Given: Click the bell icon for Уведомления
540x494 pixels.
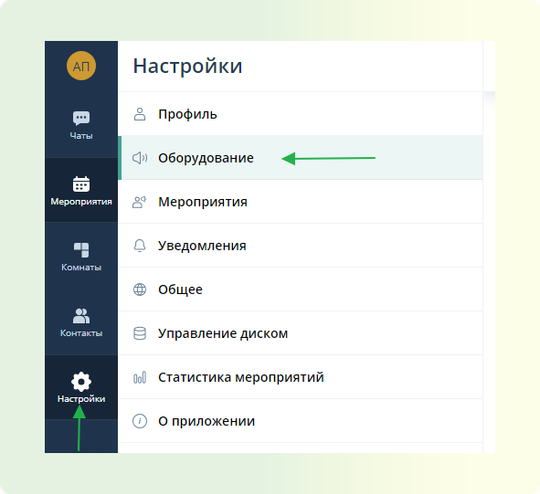Looking at the screenshot, I should click(139, 246).
